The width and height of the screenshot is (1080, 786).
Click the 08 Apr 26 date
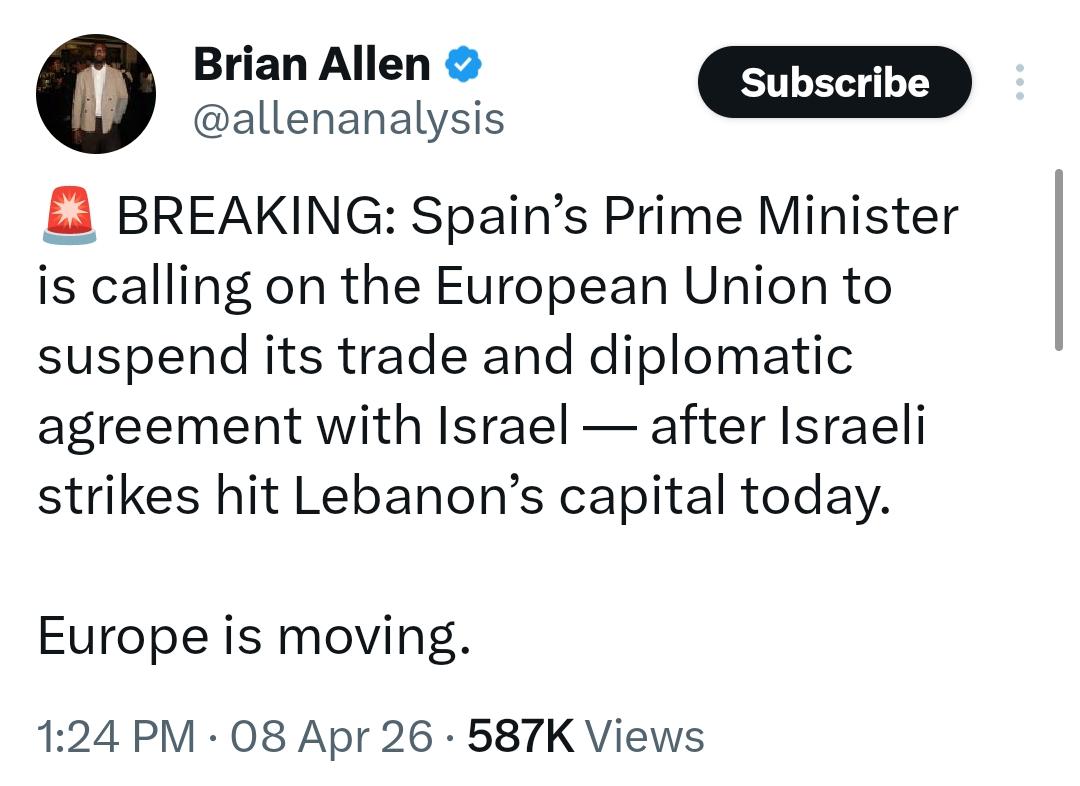[332, 737]
